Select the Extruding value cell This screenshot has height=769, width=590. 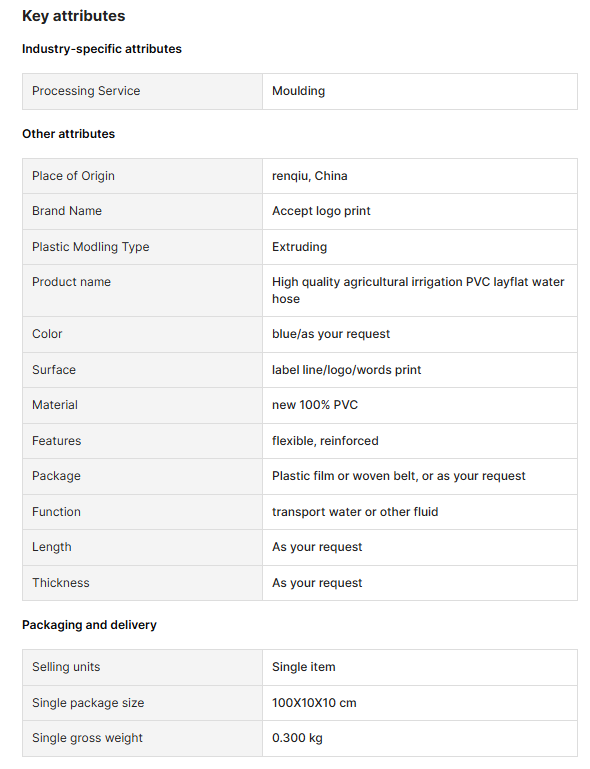[420, 247]
